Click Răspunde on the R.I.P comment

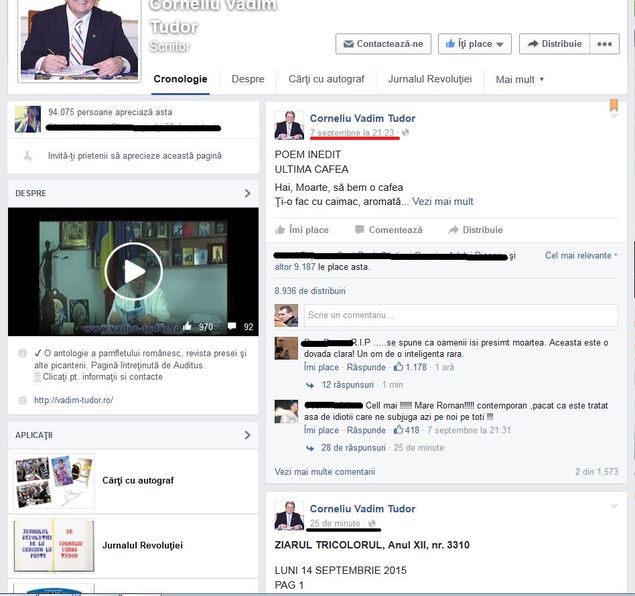pos(366,367)
